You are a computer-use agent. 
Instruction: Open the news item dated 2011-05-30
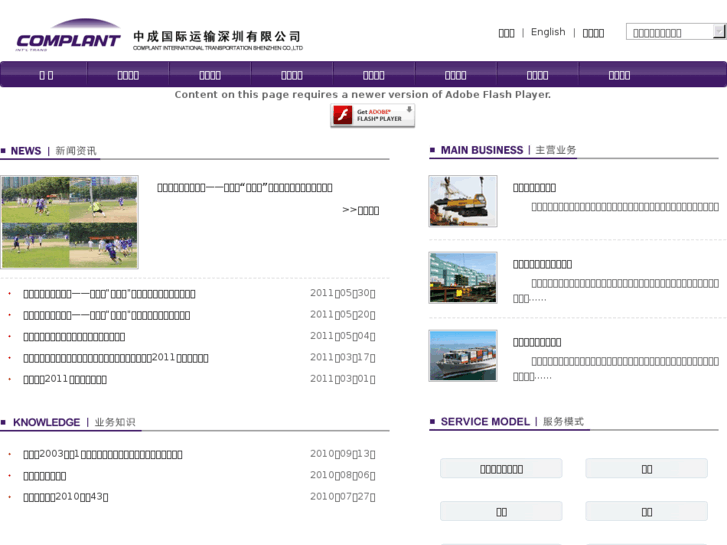pos(109,294)
